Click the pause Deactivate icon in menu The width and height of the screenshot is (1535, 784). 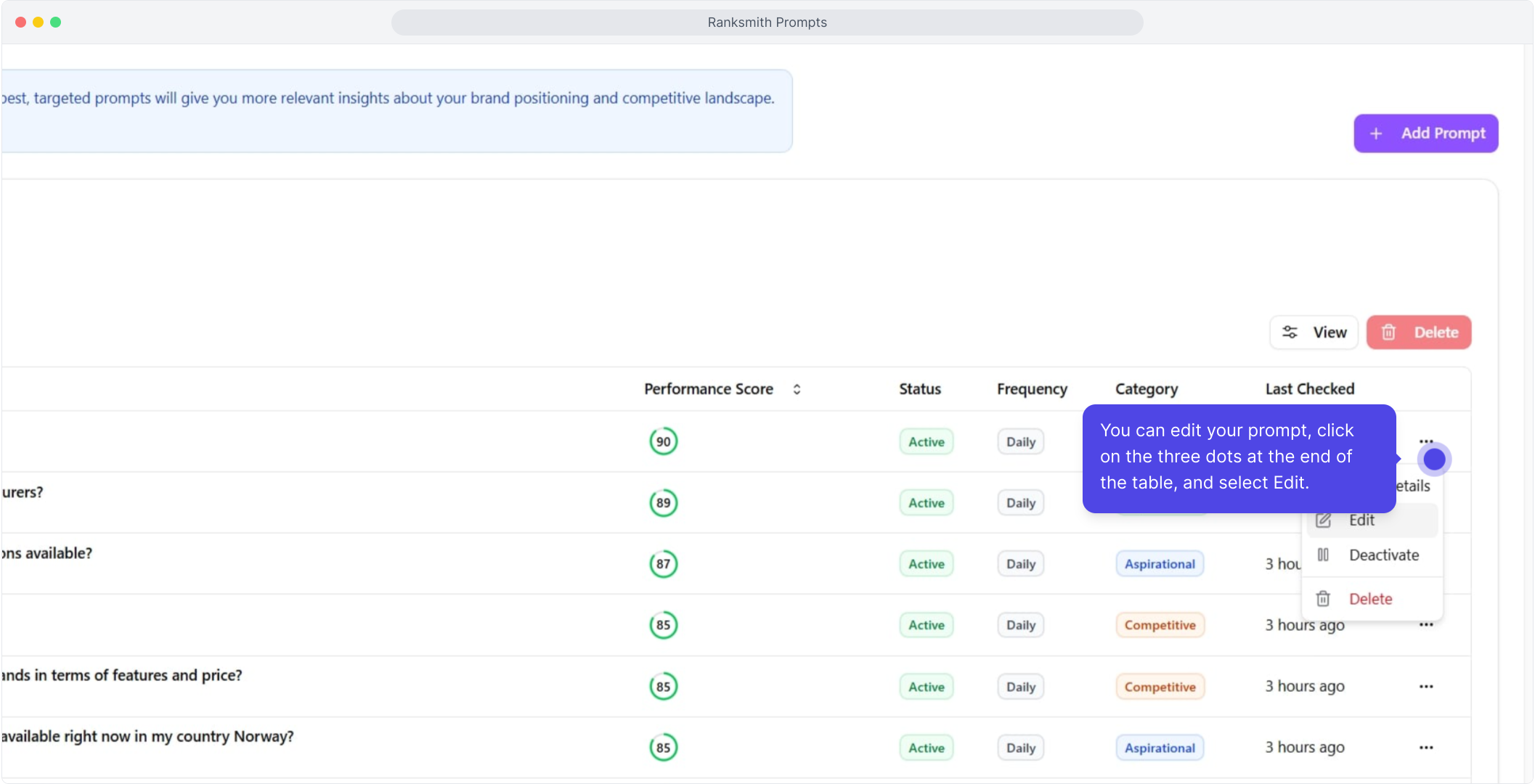click(x=1324, y=555)
